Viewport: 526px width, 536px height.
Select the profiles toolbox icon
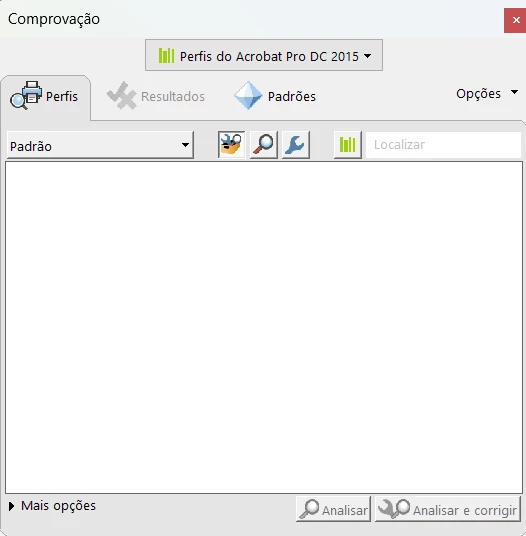pyautogui.click(x=231, y=145)
